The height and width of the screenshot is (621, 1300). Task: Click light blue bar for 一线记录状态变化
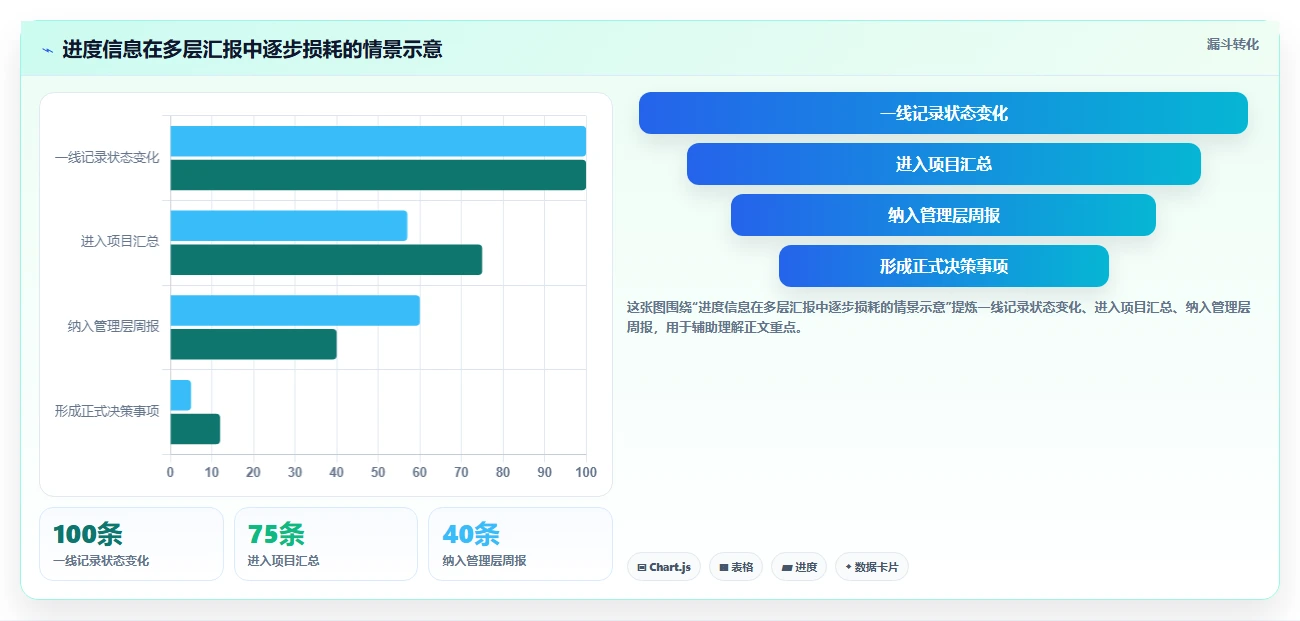coord(378,141)
